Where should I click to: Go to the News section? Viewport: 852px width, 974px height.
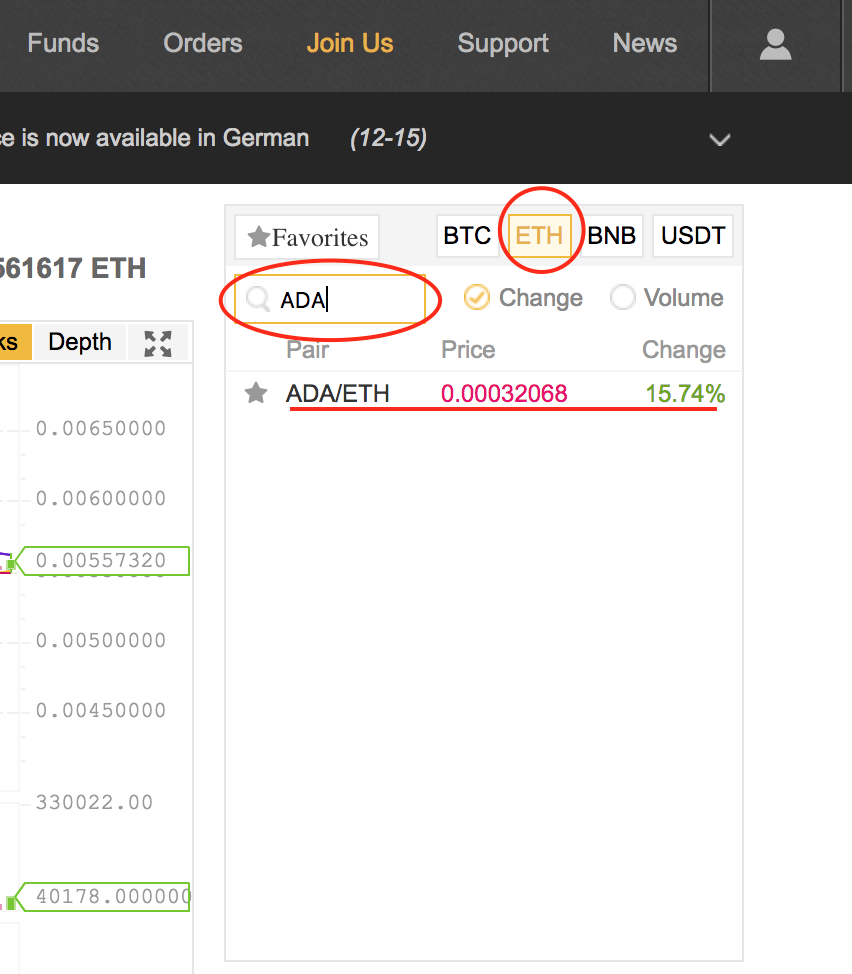click(645, 44)
